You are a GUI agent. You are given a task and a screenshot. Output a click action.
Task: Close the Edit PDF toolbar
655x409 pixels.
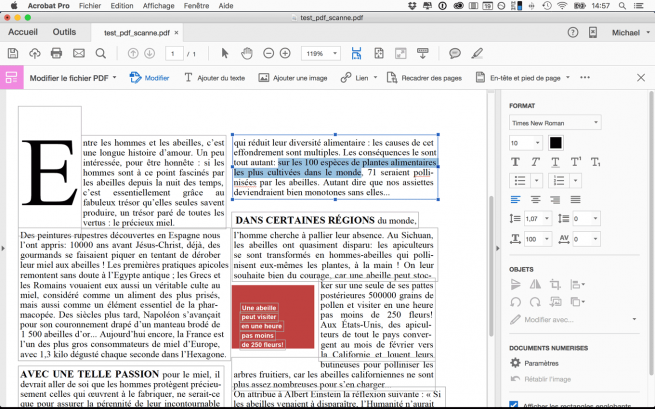[641, 78]
